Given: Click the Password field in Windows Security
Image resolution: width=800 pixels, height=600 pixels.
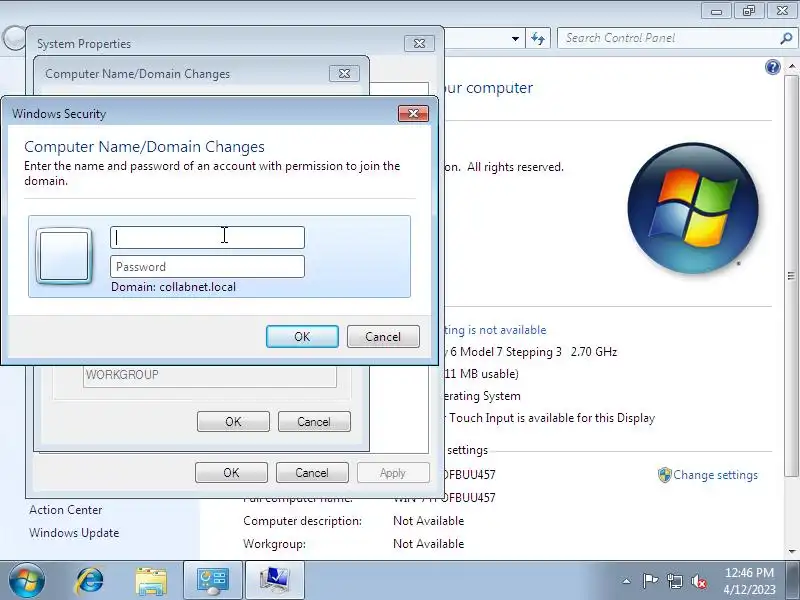Looking at the screenshot, I should (x=207, y=267).
